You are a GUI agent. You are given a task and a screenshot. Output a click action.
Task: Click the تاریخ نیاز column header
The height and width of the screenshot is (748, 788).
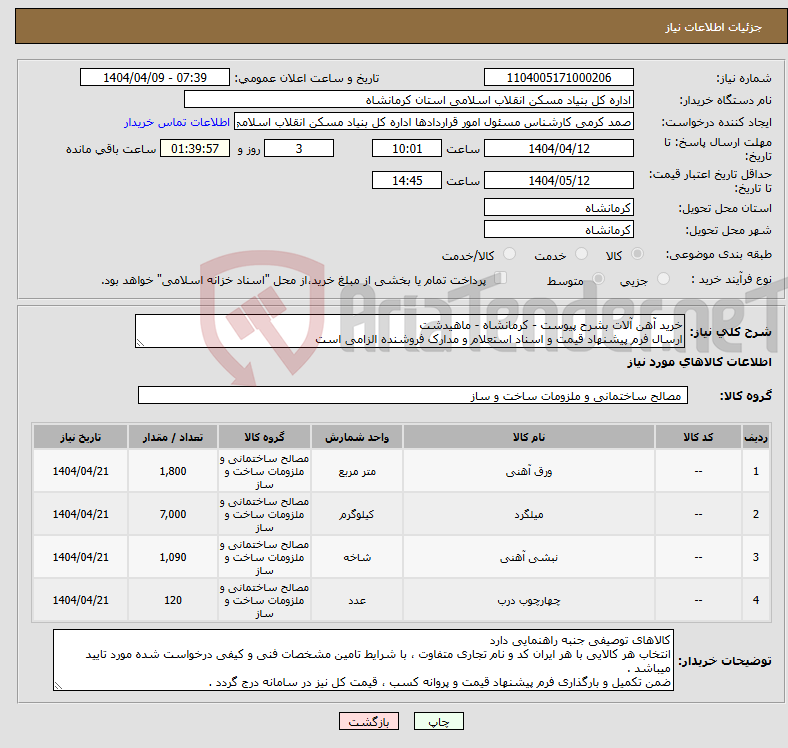[80, 437]
